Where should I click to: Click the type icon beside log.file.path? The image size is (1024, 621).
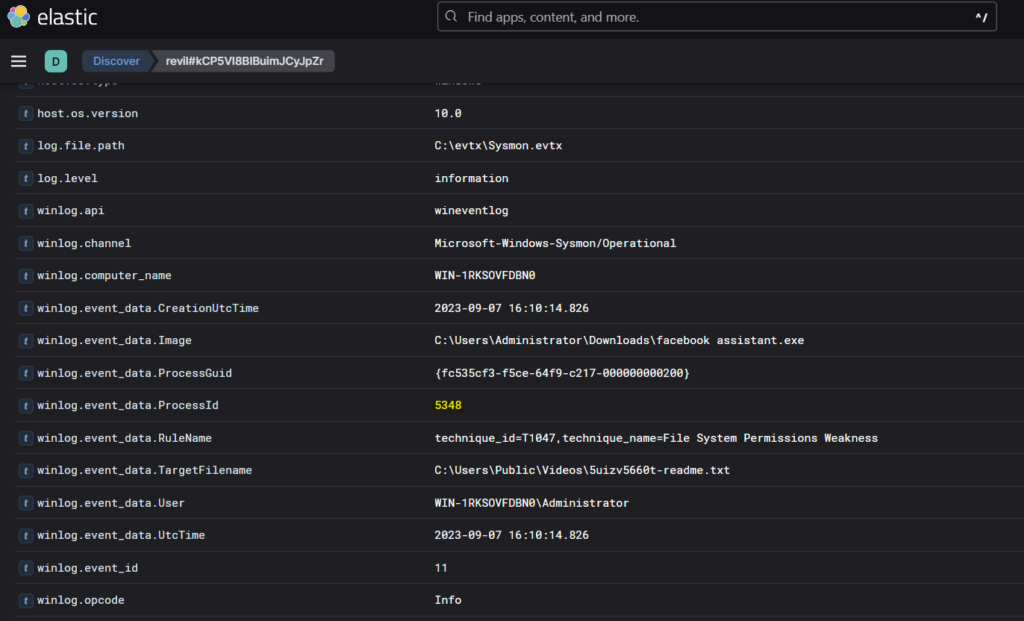tap(26, 146)
